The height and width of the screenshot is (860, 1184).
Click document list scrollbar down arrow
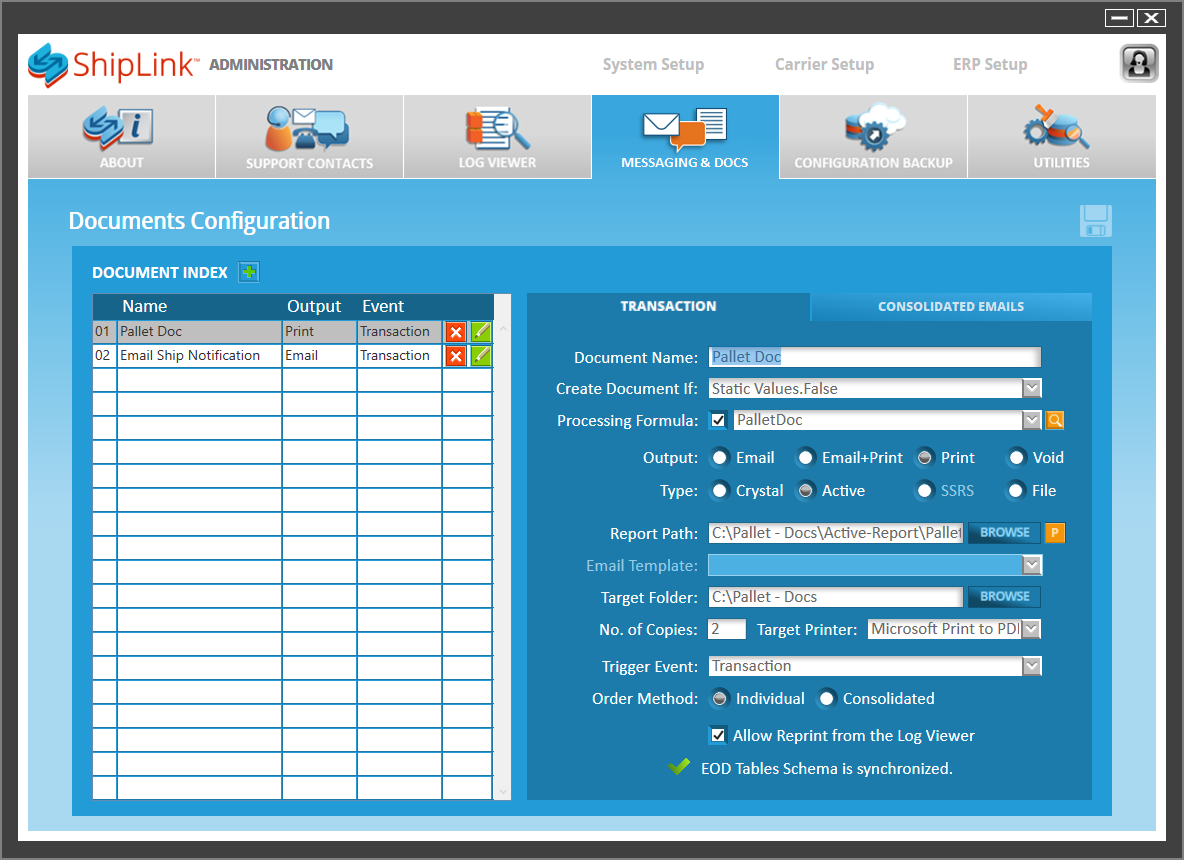click(503, 792)
